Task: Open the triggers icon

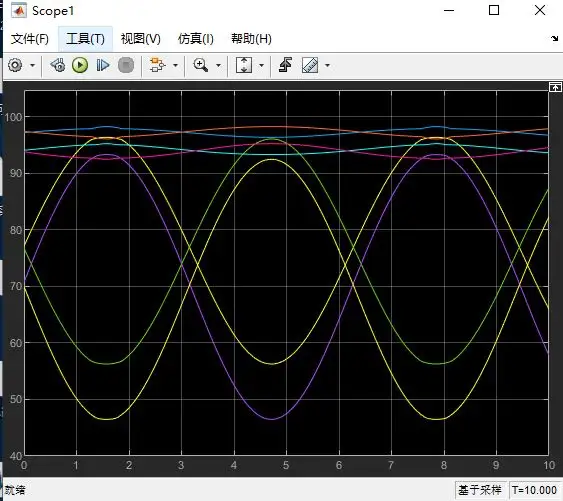Action: pyautogui.click(x=285, y=65)
